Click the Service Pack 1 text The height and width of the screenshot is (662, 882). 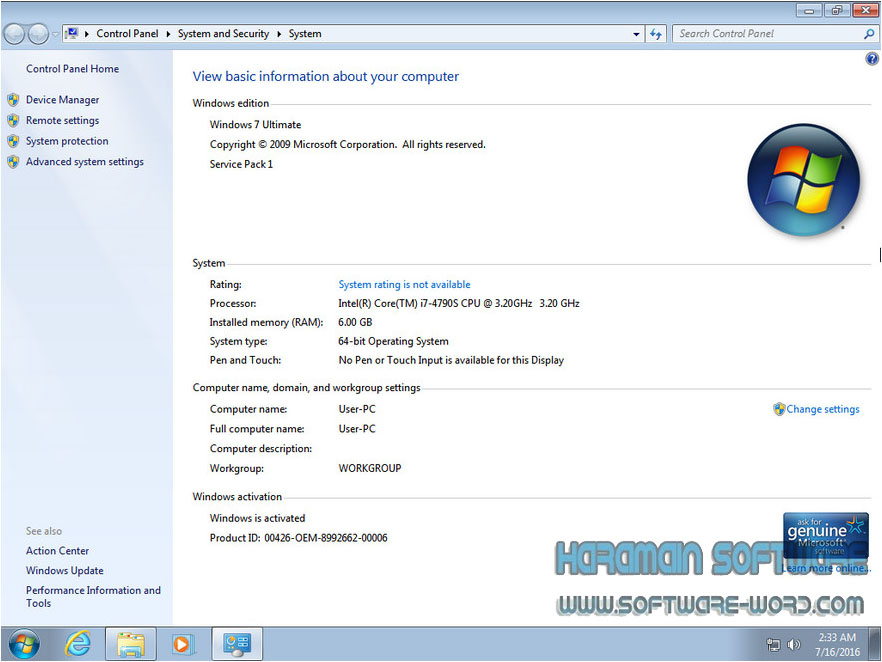point(241,164)
